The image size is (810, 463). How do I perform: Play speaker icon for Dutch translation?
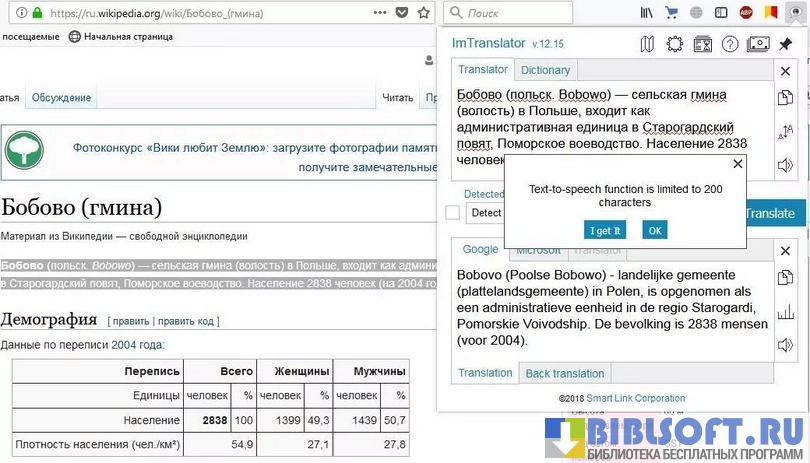click(x=786, y=345)
